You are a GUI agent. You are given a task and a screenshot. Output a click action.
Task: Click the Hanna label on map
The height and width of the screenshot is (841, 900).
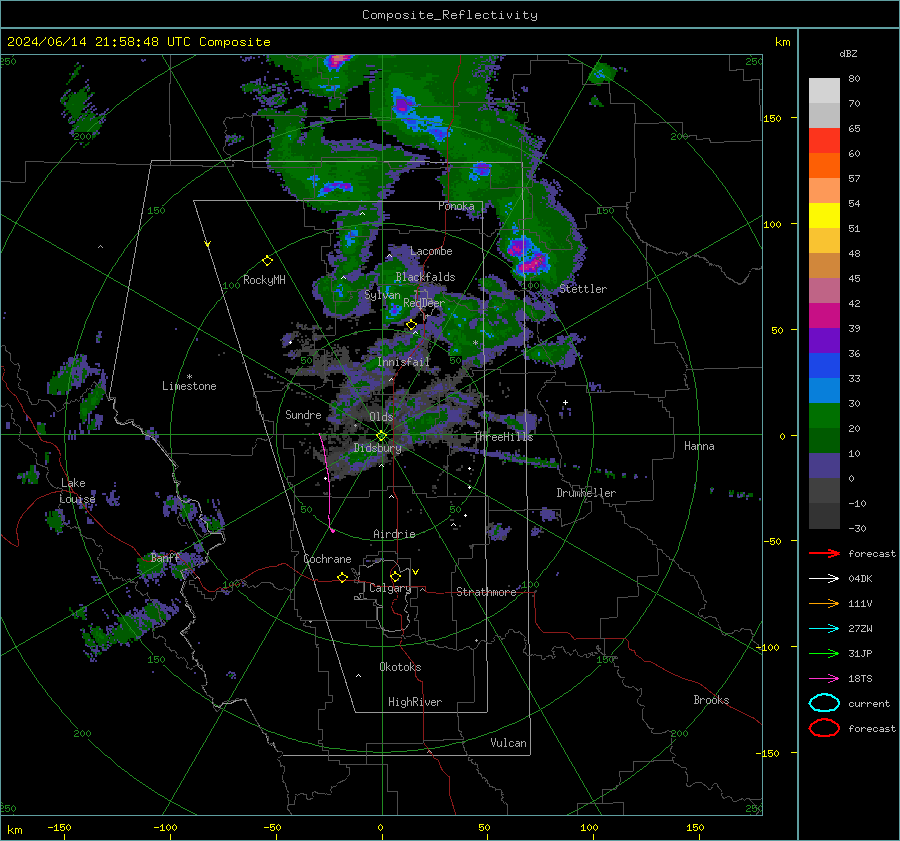pyautogui.click(x=699, y=446)
